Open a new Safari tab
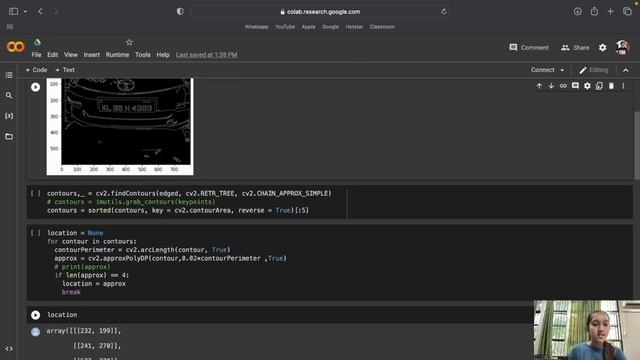Image resolution: width=640 pixels, height=360 pixels. click(610, 11)
